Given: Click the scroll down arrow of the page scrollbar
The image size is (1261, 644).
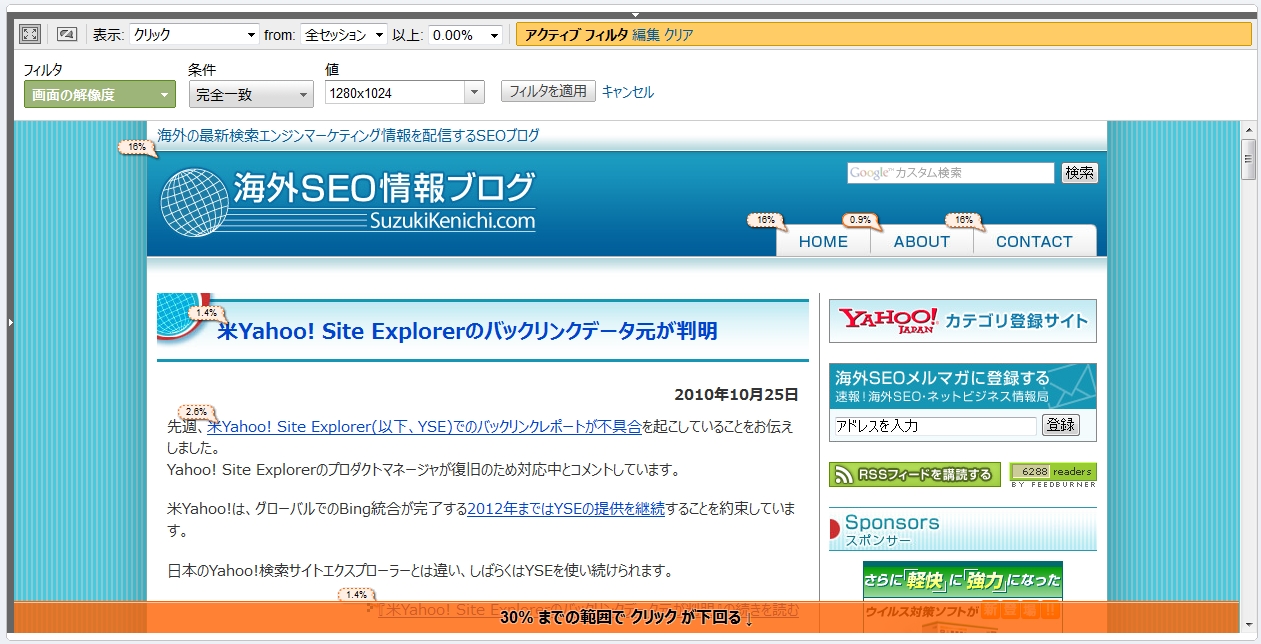Looking at the screenshot, I should coord(1248,625).
